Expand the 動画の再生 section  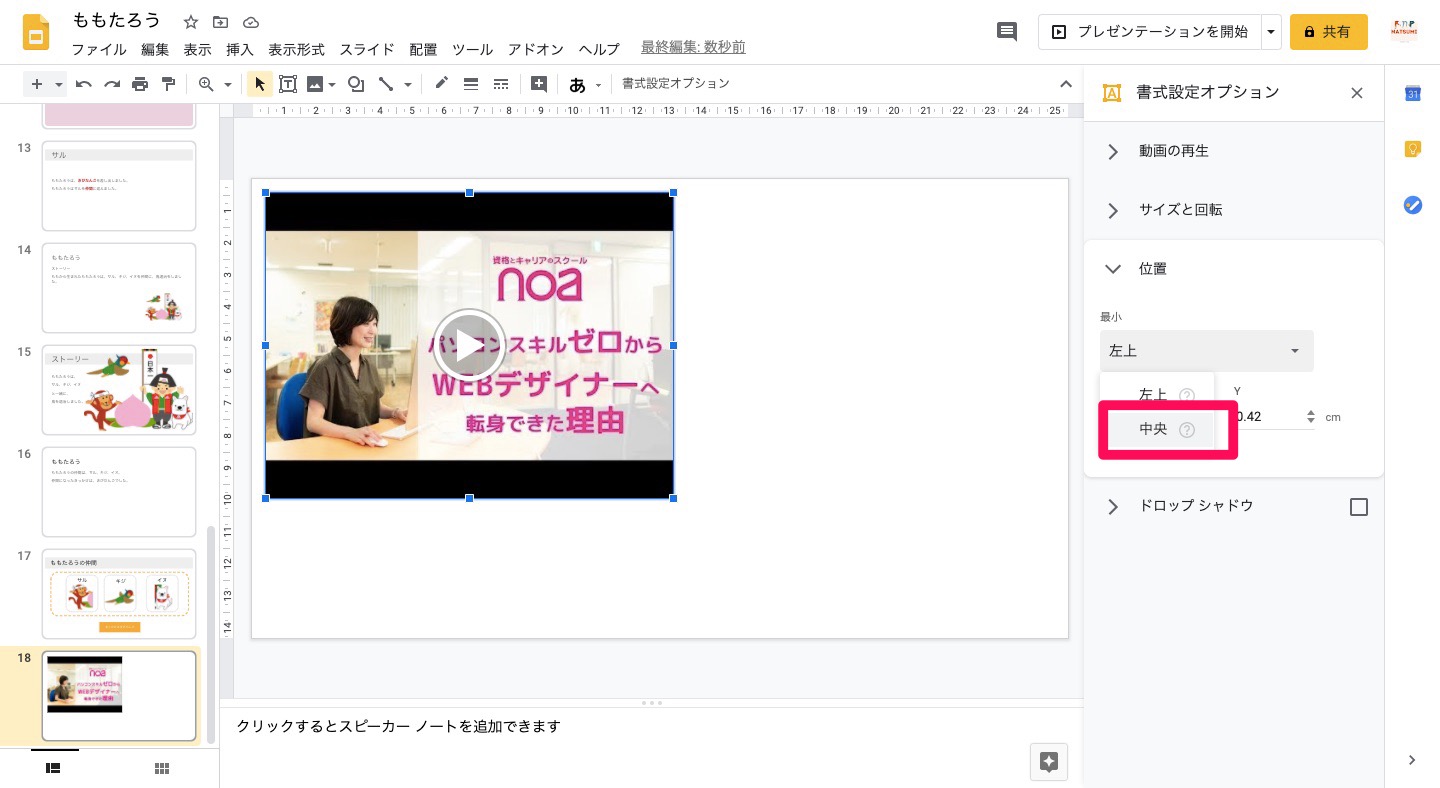(x=1234, y=151)
